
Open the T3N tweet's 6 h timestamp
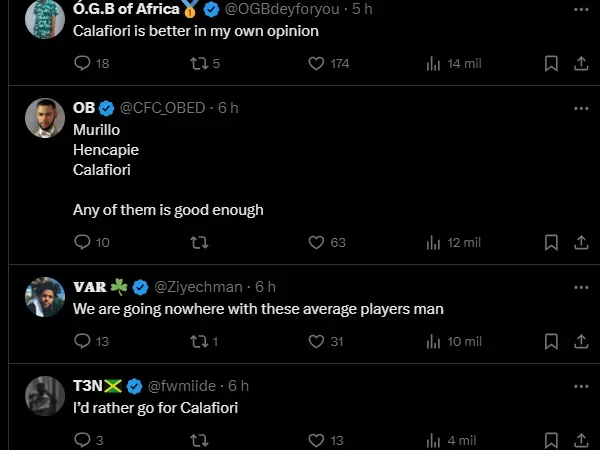click(x=239, y=385)
